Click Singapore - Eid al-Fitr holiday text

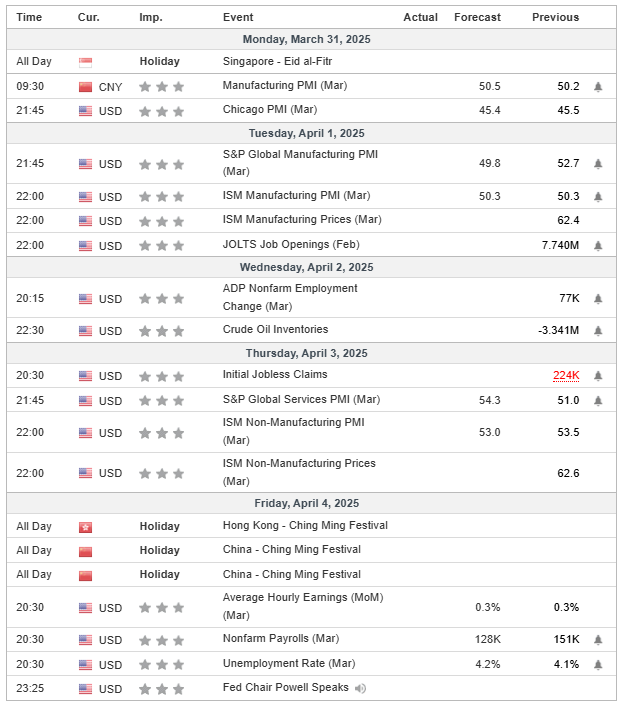pyautogui.click(x=277, y=61)
